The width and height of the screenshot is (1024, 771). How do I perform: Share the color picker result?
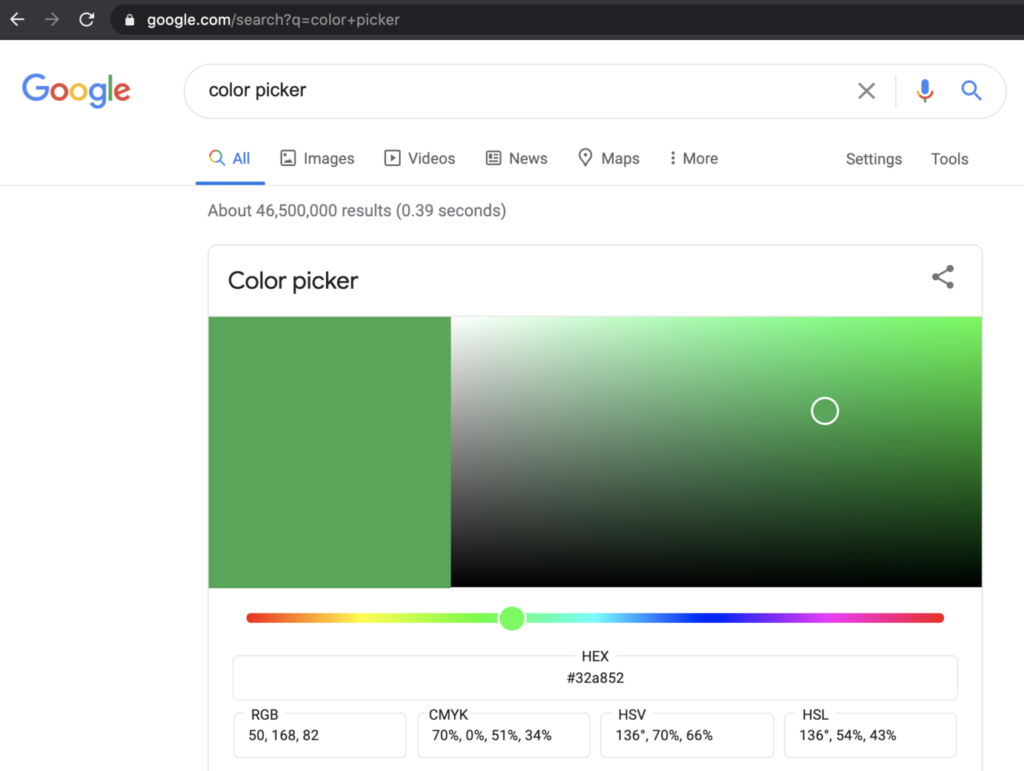point(942,278)
